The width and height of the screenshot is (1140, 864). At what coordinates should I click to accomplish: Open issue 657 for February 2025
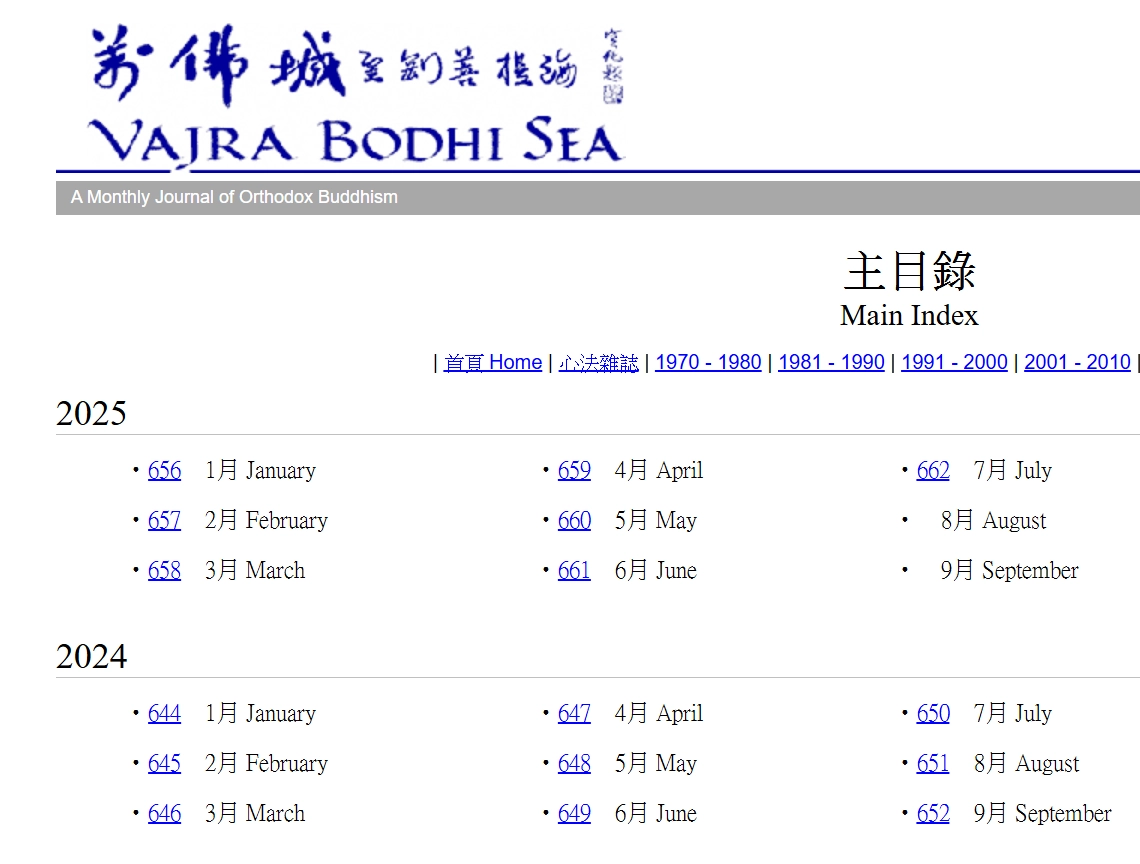click(x=164, y=521)
